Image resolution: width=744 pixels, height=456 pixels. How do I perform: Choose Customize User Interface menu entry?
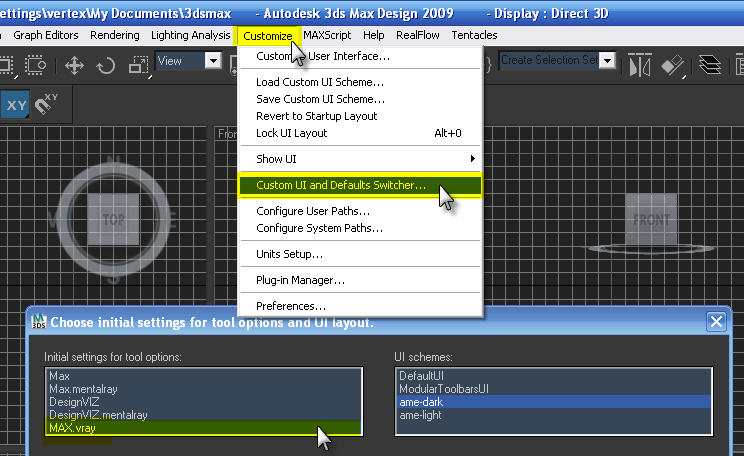click(x=360, y=56)
